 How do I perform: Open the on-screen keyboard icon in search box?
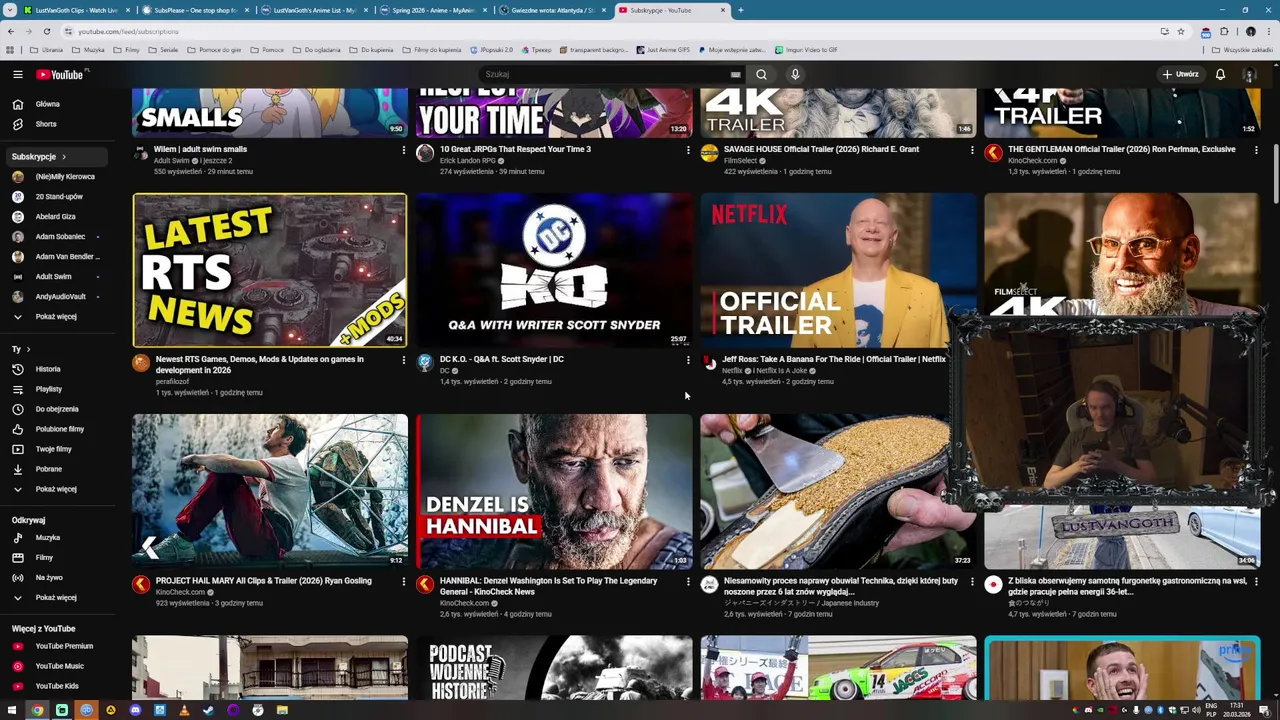point(735,74)
